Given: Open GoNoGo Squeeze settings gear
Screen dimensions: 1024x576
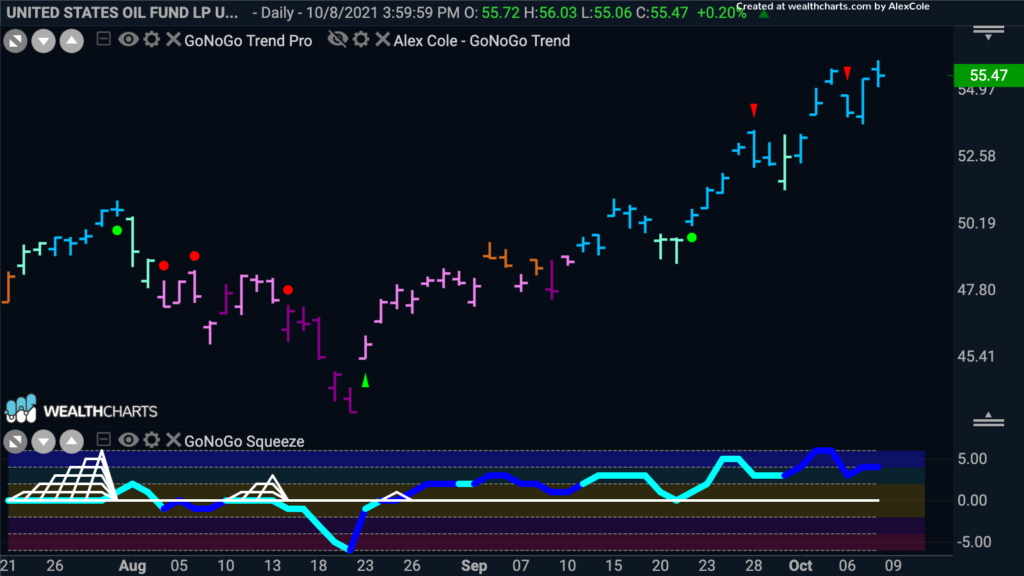Looking at the screenshot, I should click(152, 440).
